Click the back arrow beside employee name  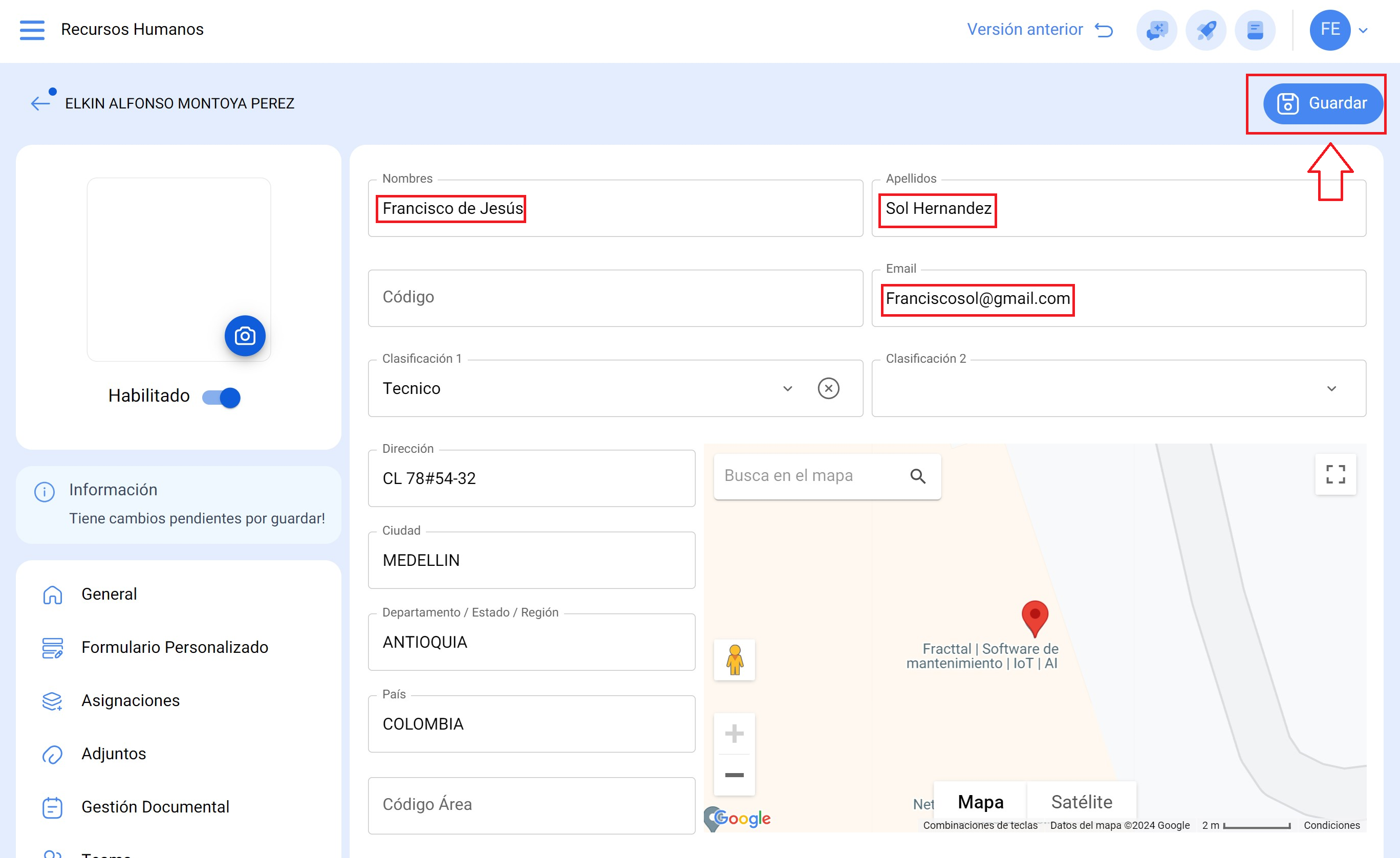41,103
